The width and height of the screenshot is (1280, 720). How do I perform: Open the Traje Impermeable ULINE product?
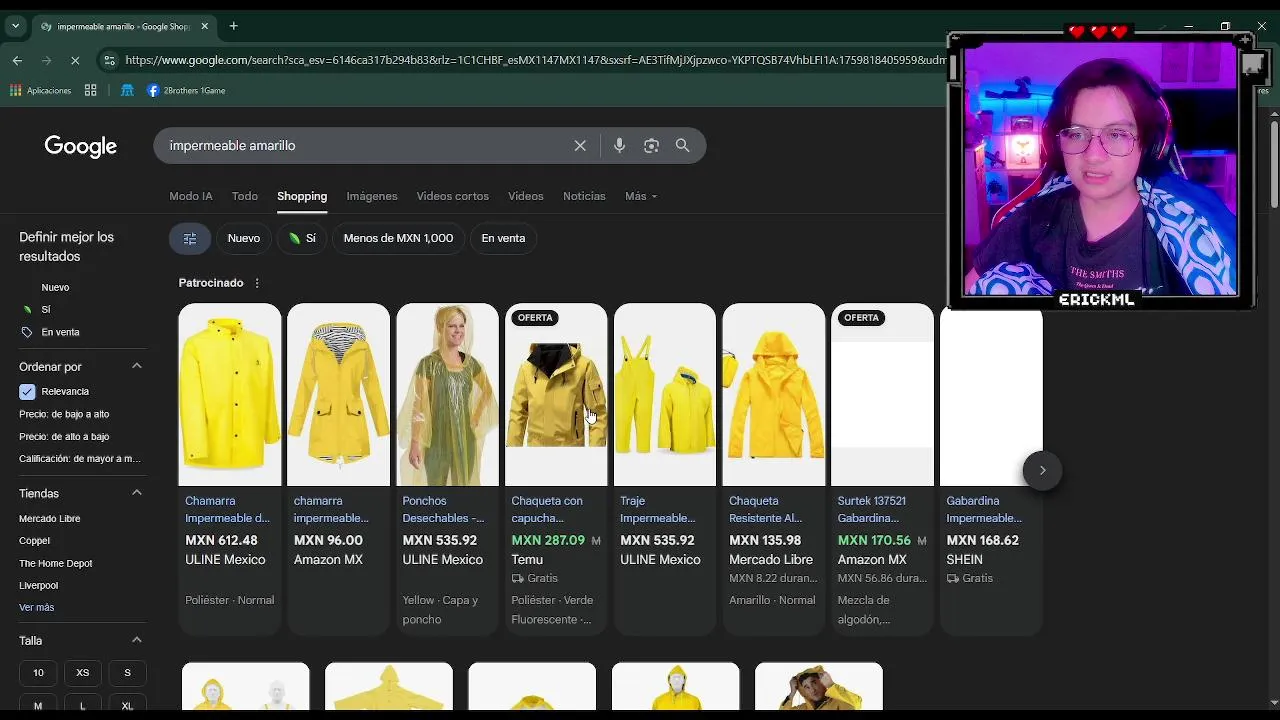[665, 468]
